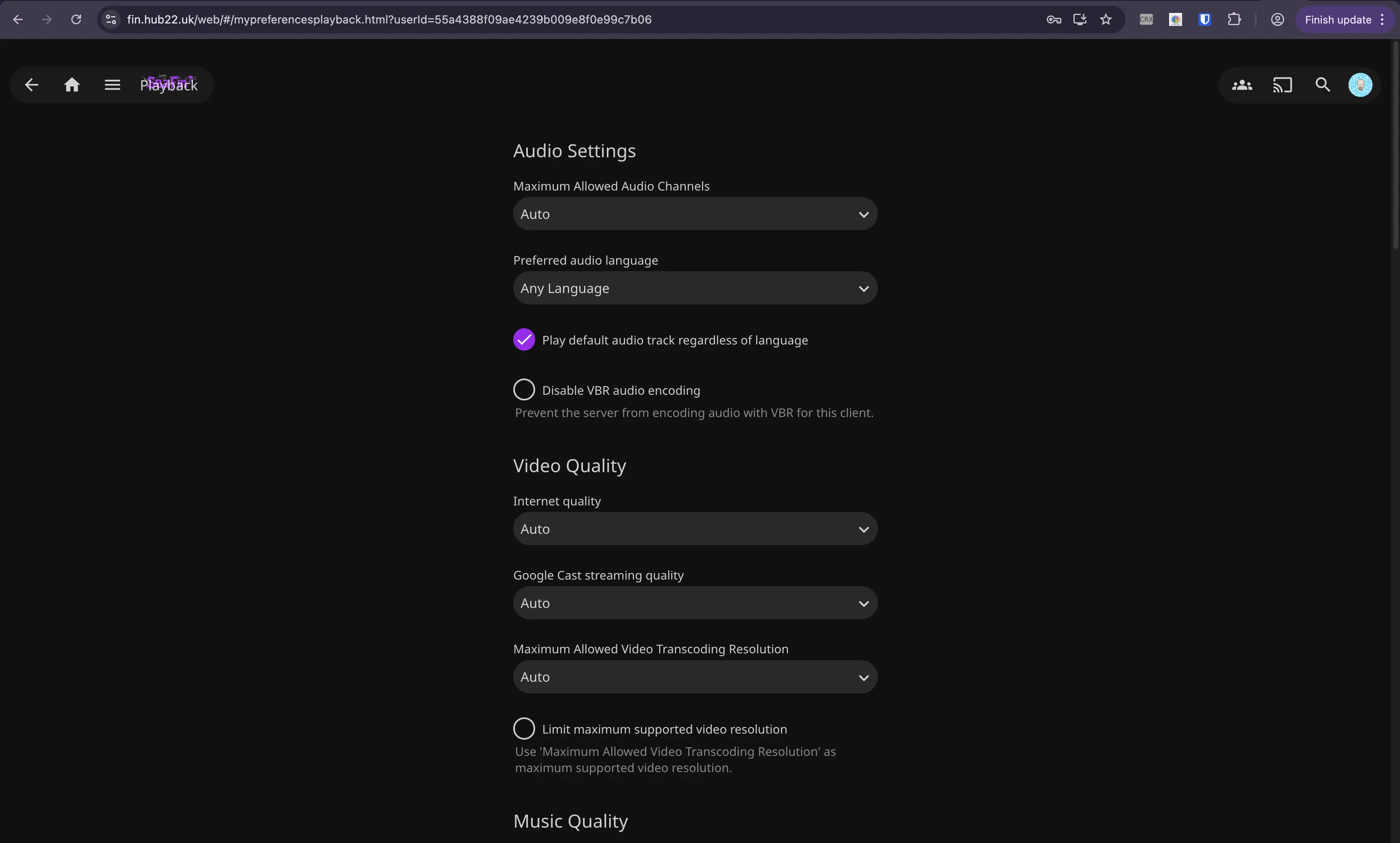
Task: Go to the Jellyfin home screen
Action: pyautogui.click(x=72, y=84)
